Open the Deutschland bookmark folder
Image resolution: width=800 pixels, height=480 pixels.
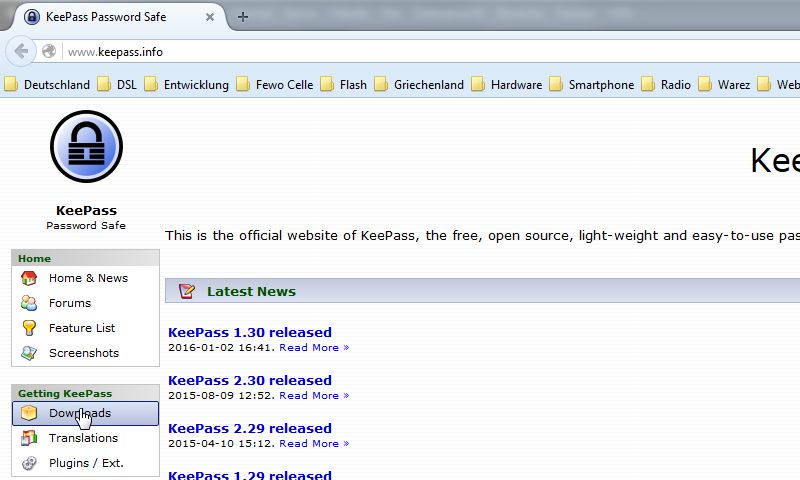(47, 85)
